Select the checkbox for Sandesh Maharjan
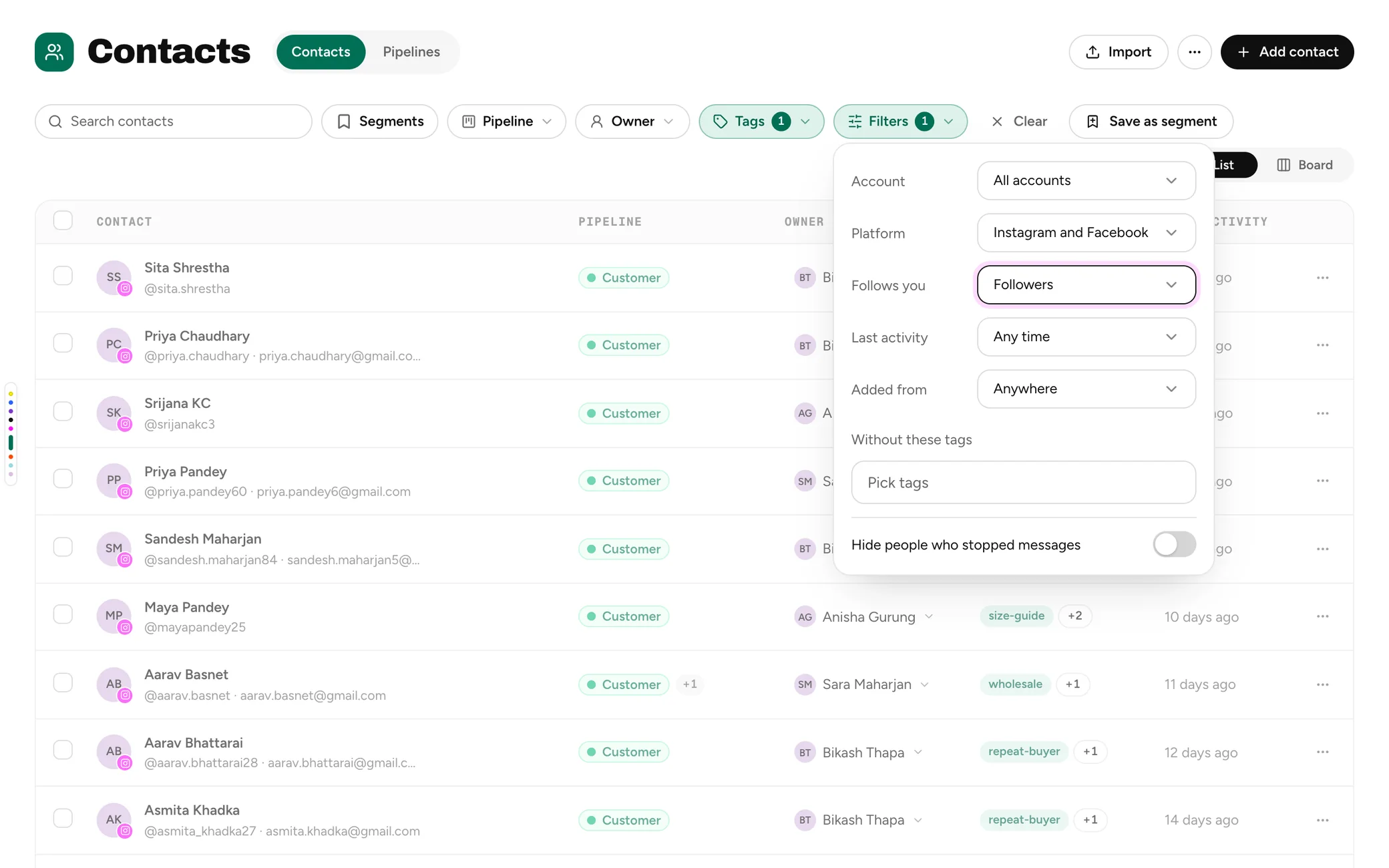 coord(63,547)
